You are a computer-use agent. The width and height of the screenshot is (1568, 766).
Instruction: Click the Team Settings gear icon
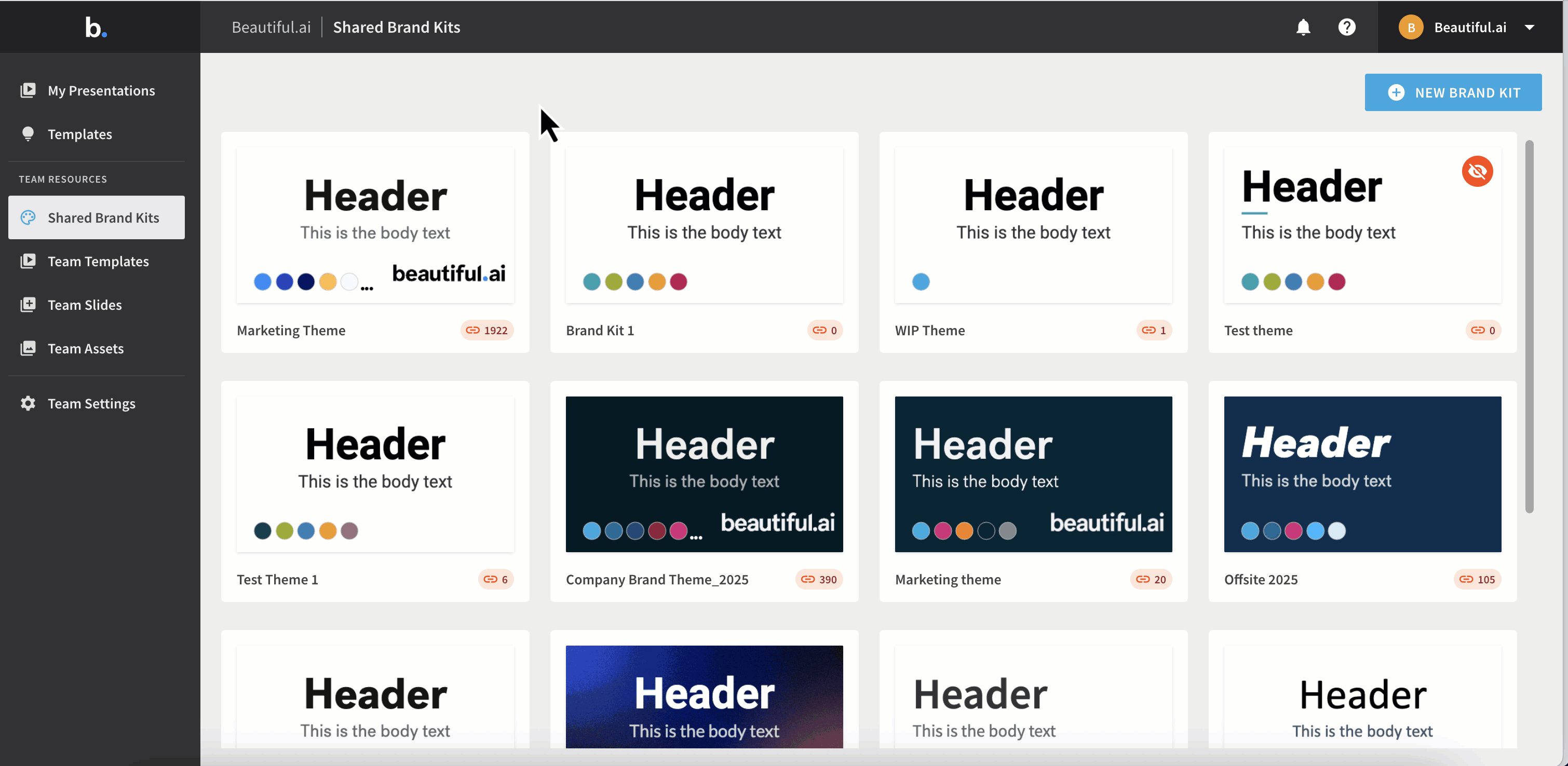[28, 403]
